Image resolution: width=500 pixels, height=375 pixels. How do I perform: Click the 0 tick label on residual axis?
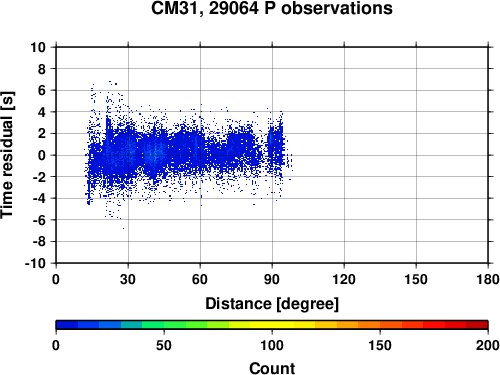[42, 155]
